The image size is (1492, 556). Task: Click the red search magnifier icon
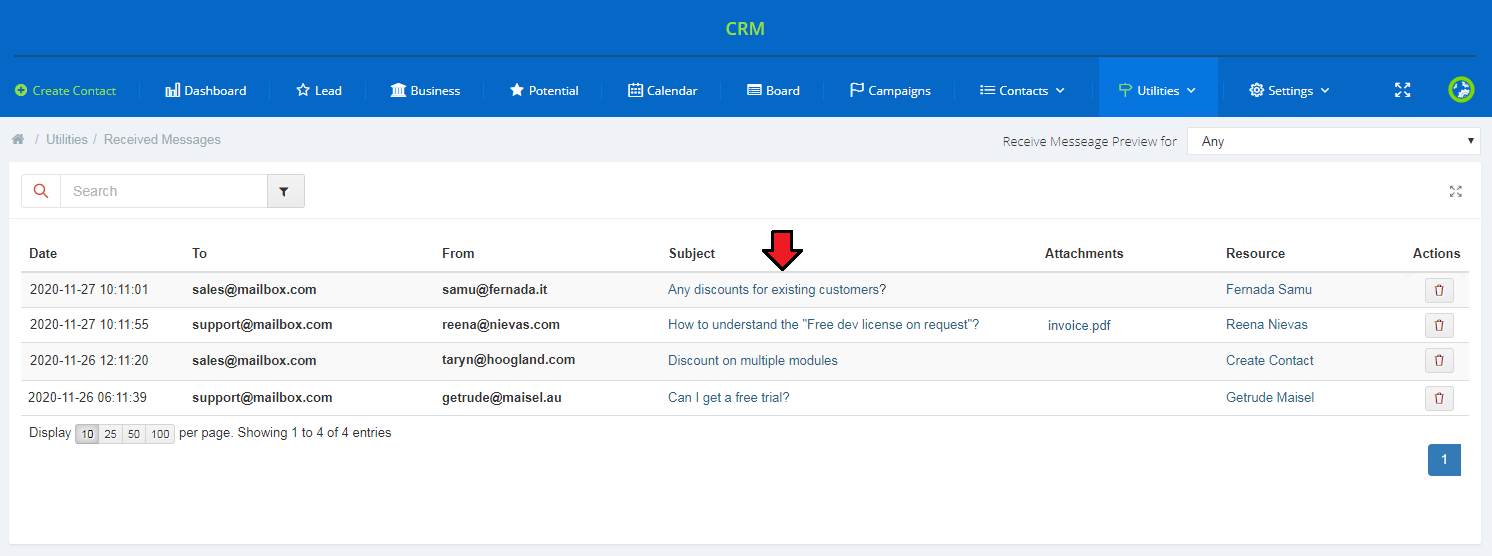click(x=41, y=191)
